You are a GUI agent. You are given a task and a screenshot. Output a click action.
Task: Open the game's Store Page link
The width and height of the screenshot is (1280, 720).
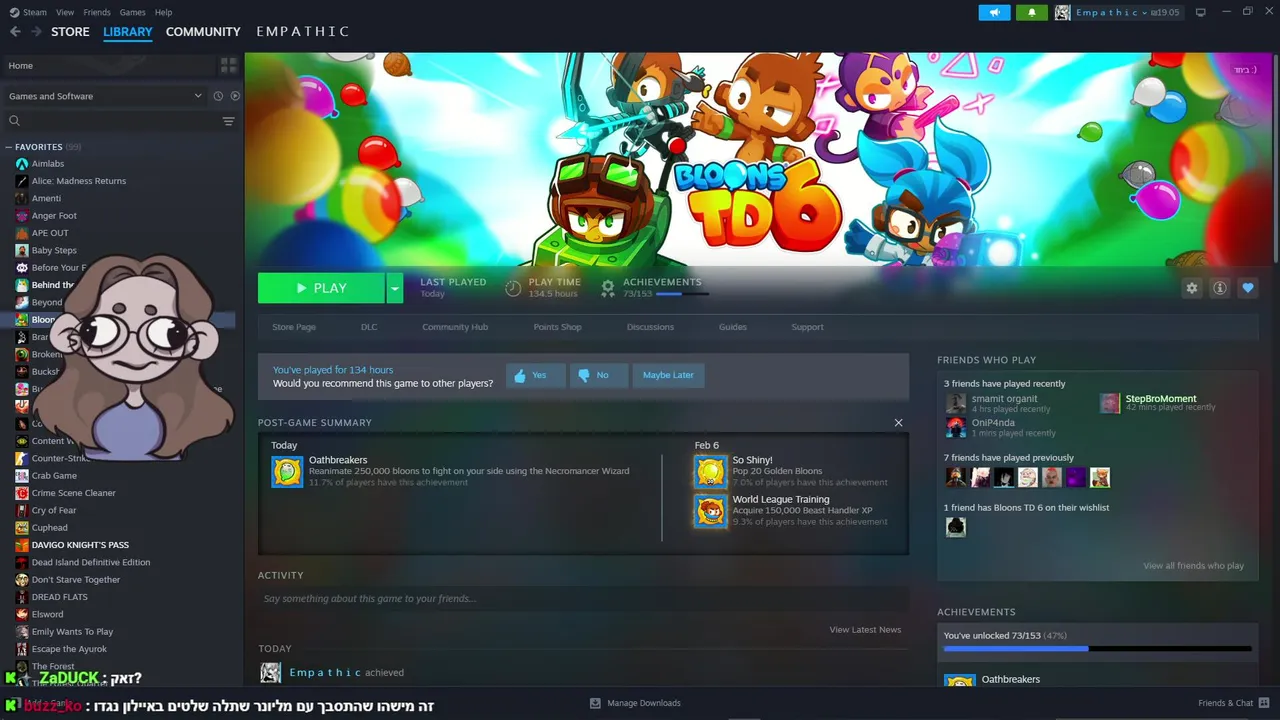(x=294, y=327)
